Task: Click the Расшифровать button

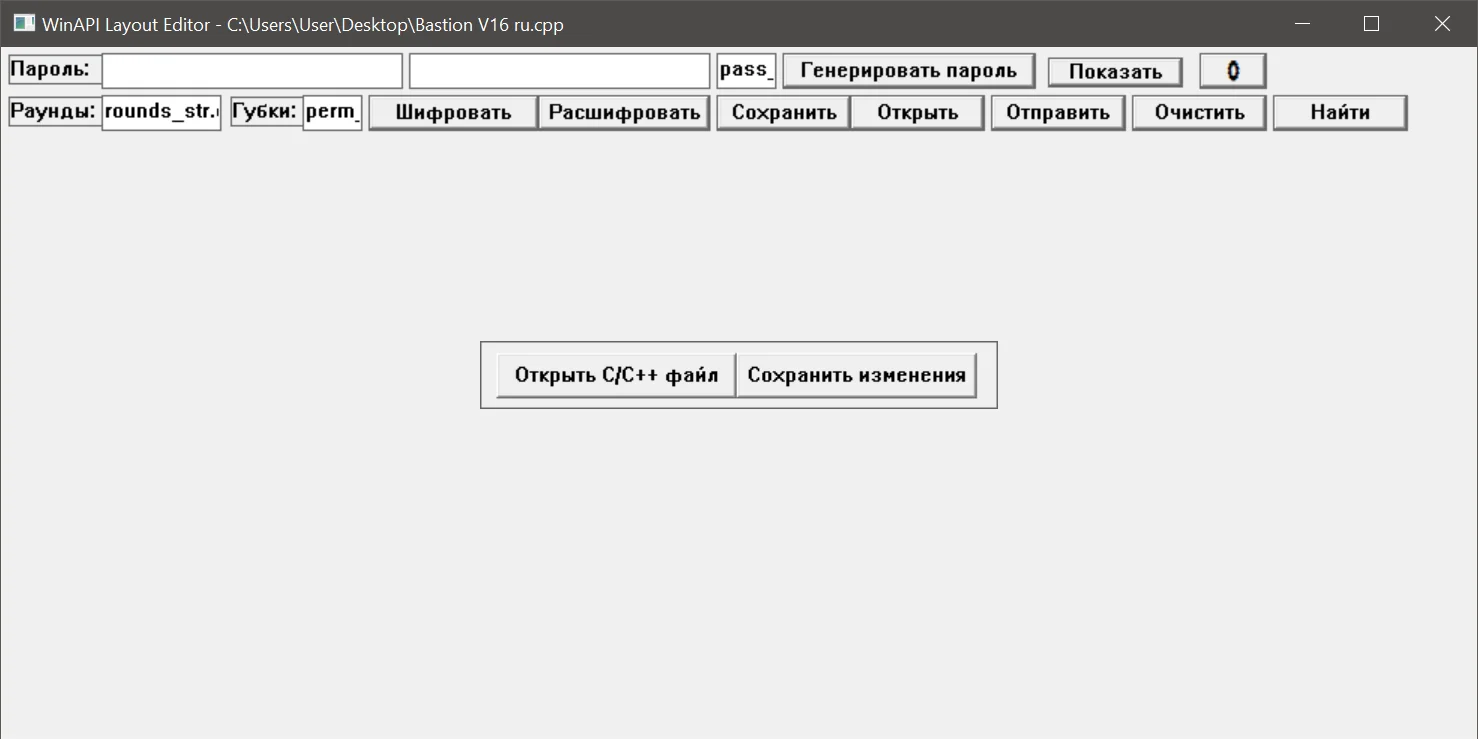Action: (624, 112)
